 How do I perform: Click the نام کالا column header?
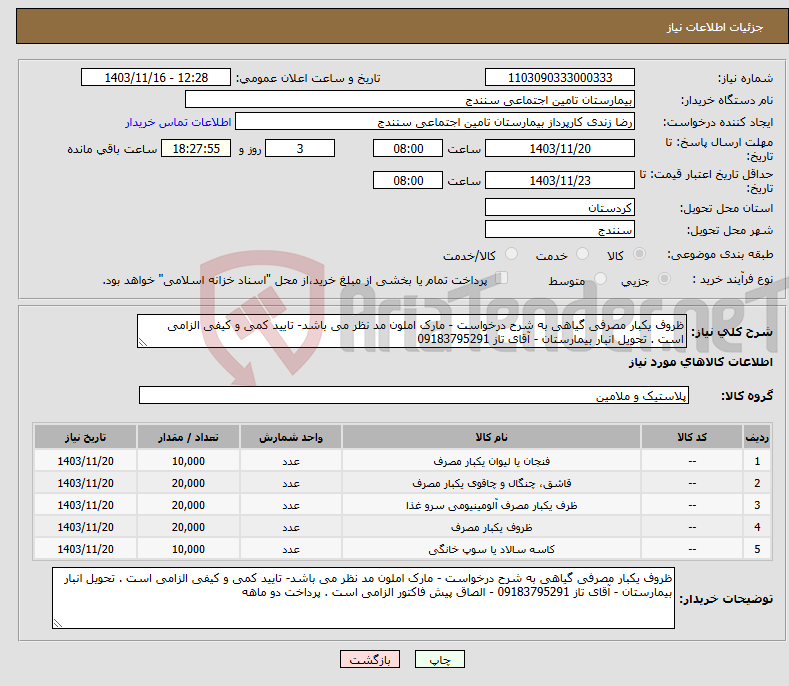point(491,437)
